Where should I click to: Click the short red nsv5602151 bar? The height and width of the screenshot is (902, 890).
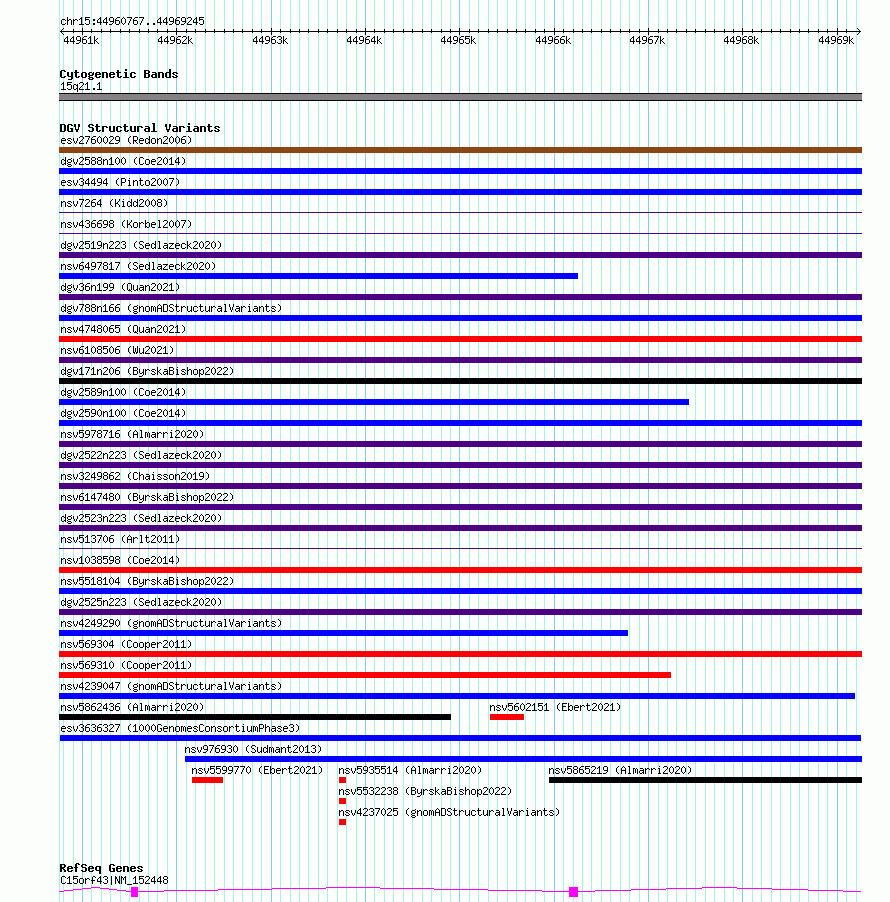[507, 717]
